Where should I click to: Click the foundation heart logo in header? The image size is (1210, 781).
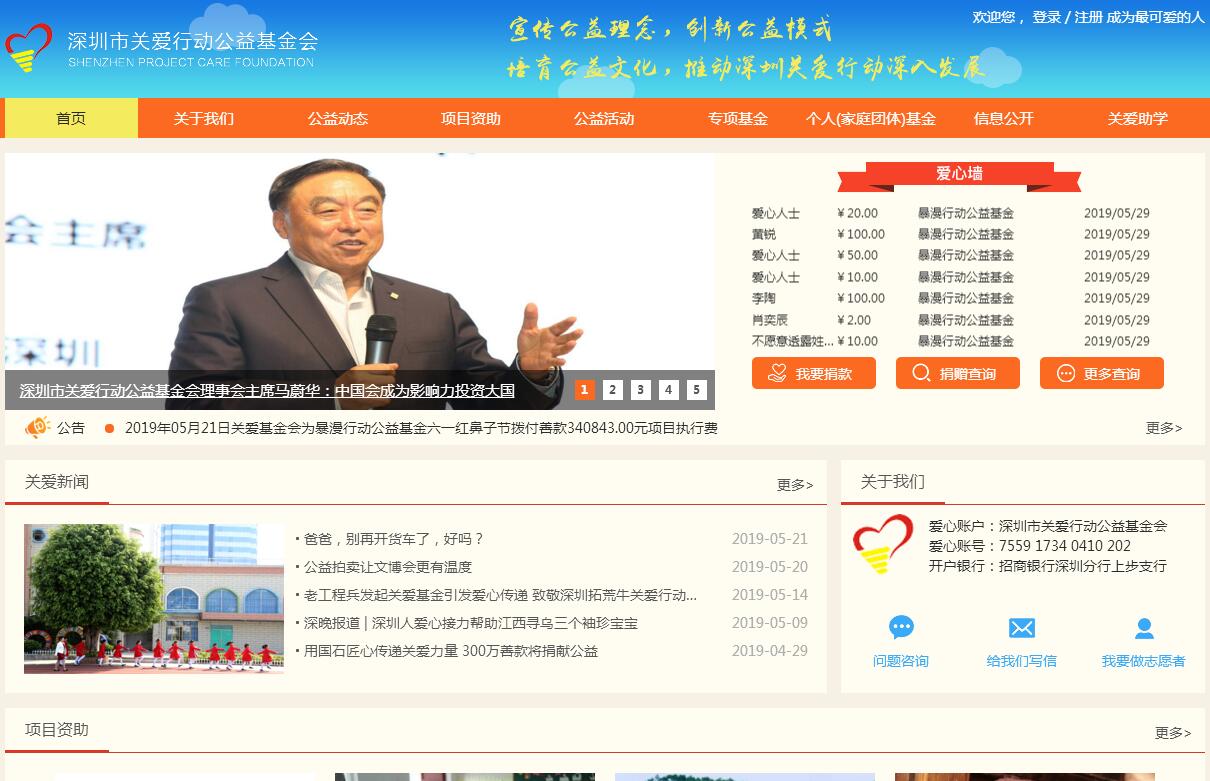click(x=29, y=47)
